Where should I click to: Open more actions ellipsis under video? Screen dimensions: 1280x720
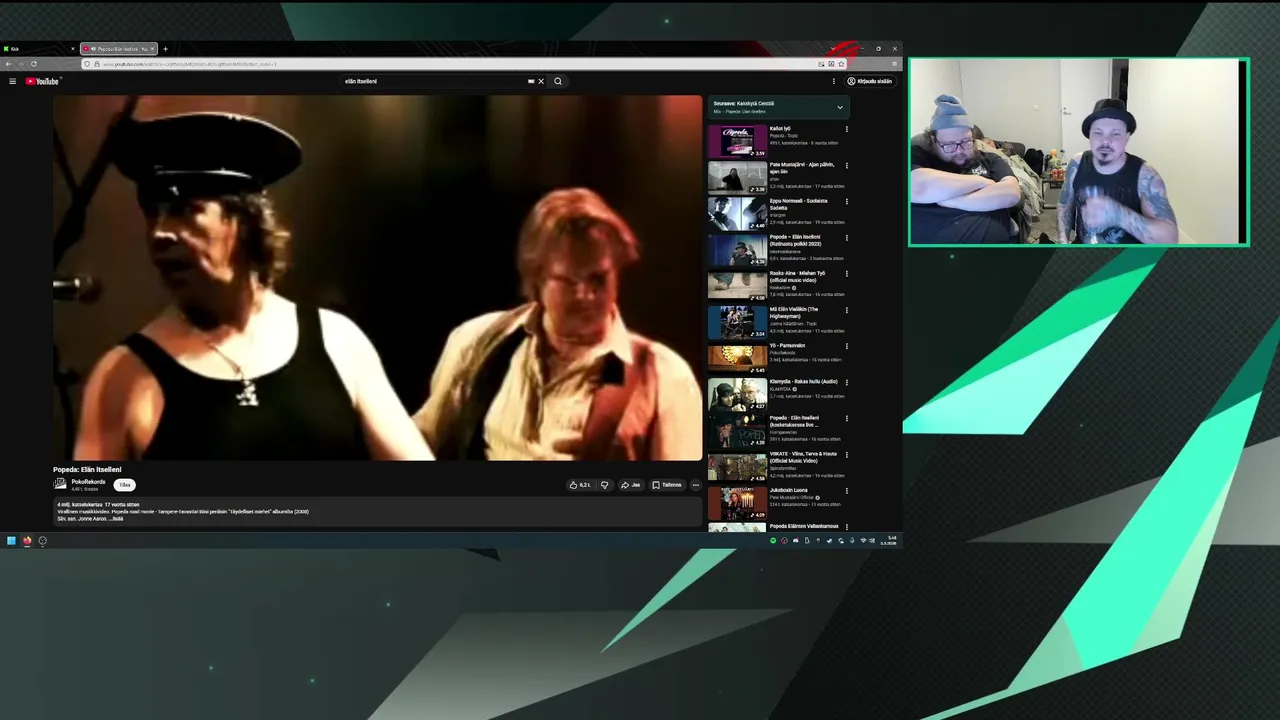point(696,485)
